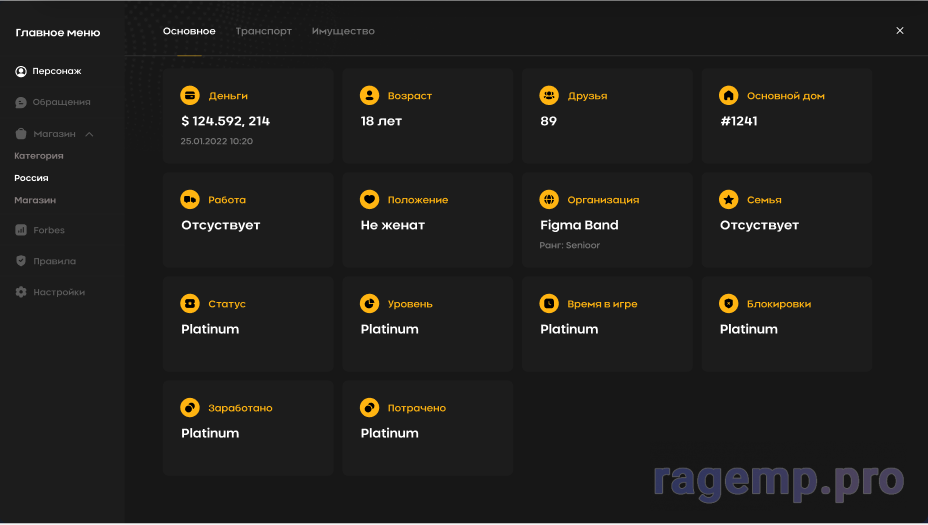The image size is (928, 525).
Task: Click the Организация card title
Action: [x=603, y=200]
